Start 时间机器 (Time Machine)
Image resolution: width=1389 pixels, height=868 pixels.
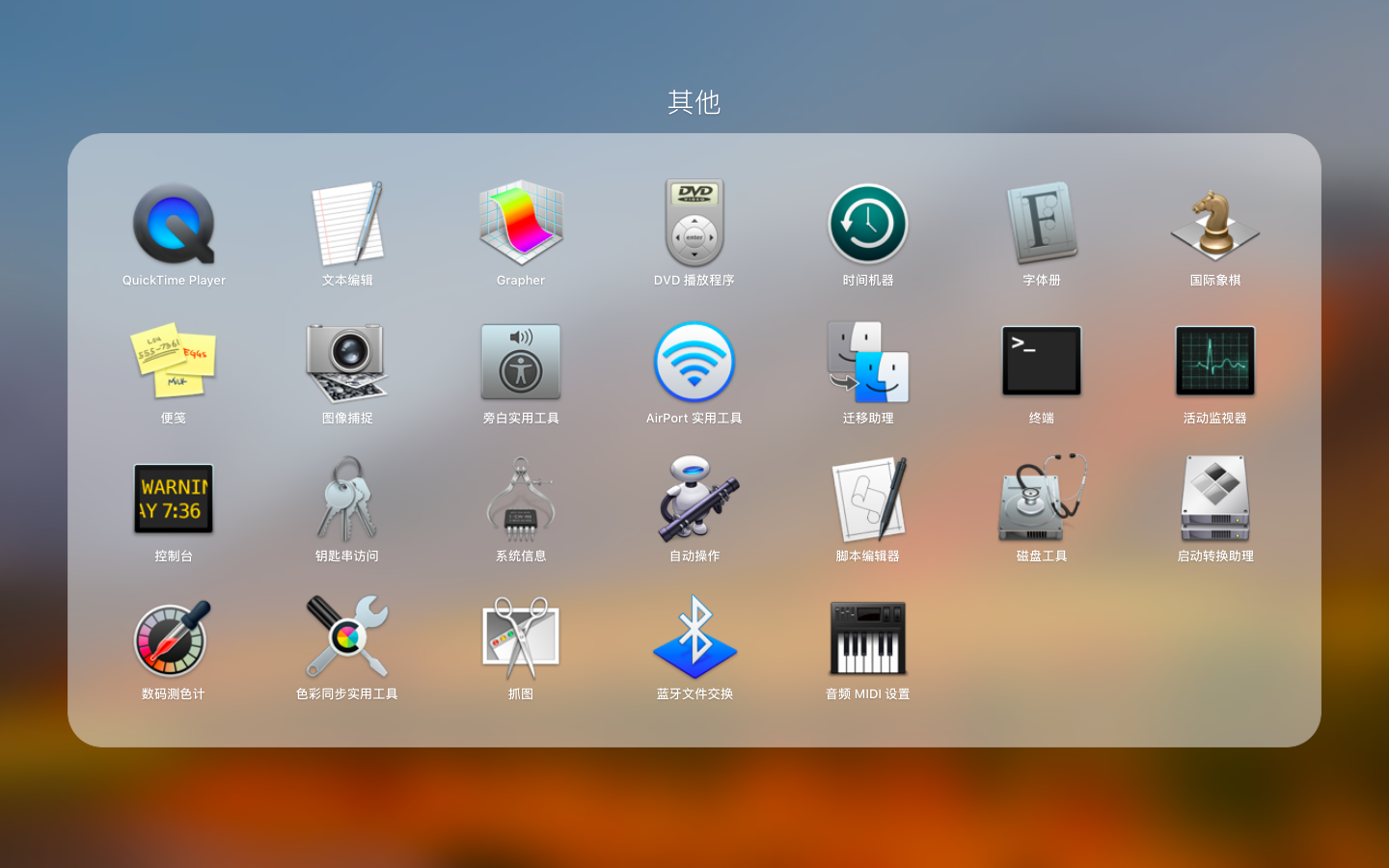click(867, 224)
